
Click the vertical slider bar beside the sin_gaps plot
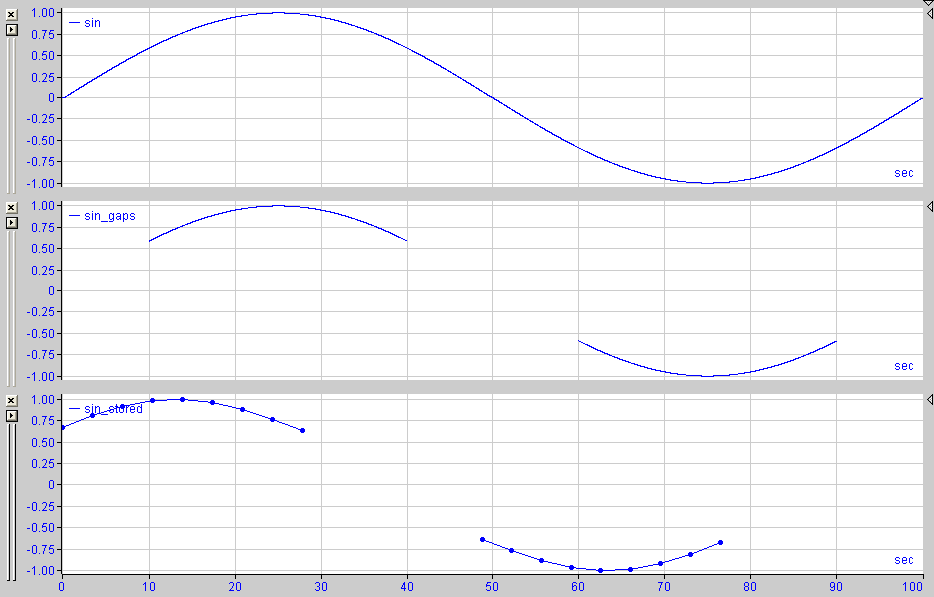pos(11,309)
